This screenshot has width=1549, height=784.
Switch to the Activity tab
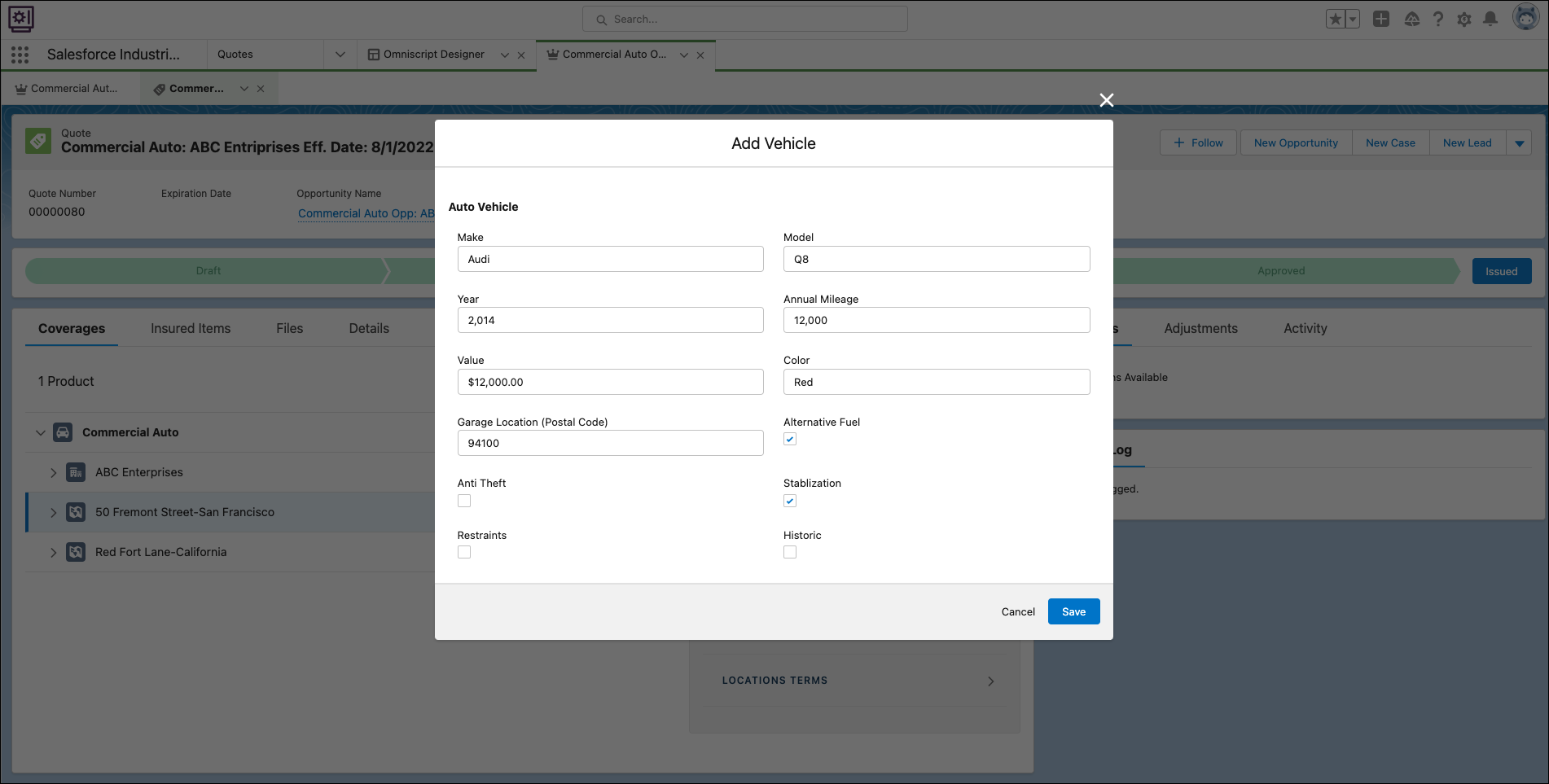tap(1305, 328)
